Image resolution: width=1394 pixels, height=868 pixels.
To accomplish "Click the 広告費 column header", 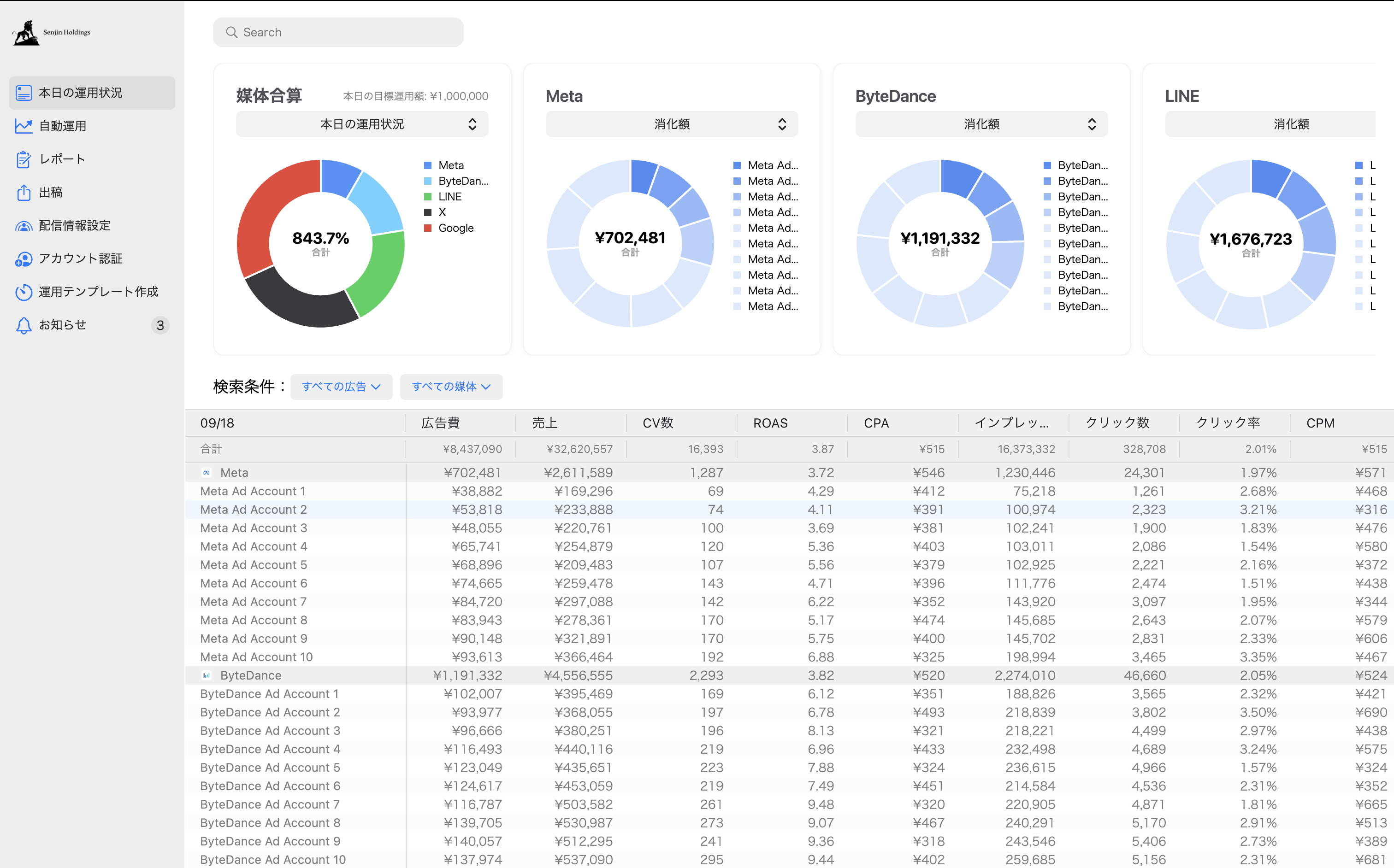I will [441, 423].
